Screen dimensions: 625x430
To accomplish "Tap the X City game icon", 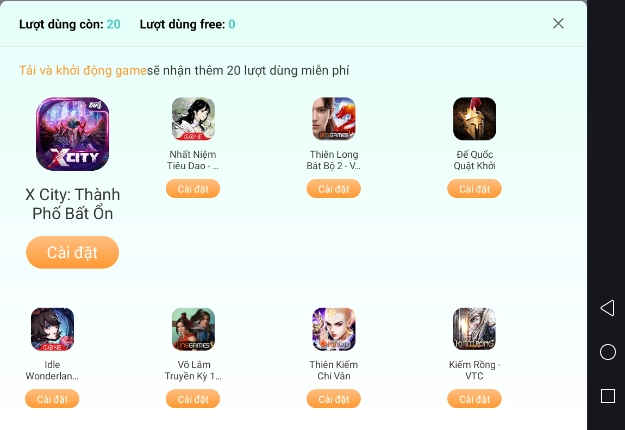I will tap(73, 134).
